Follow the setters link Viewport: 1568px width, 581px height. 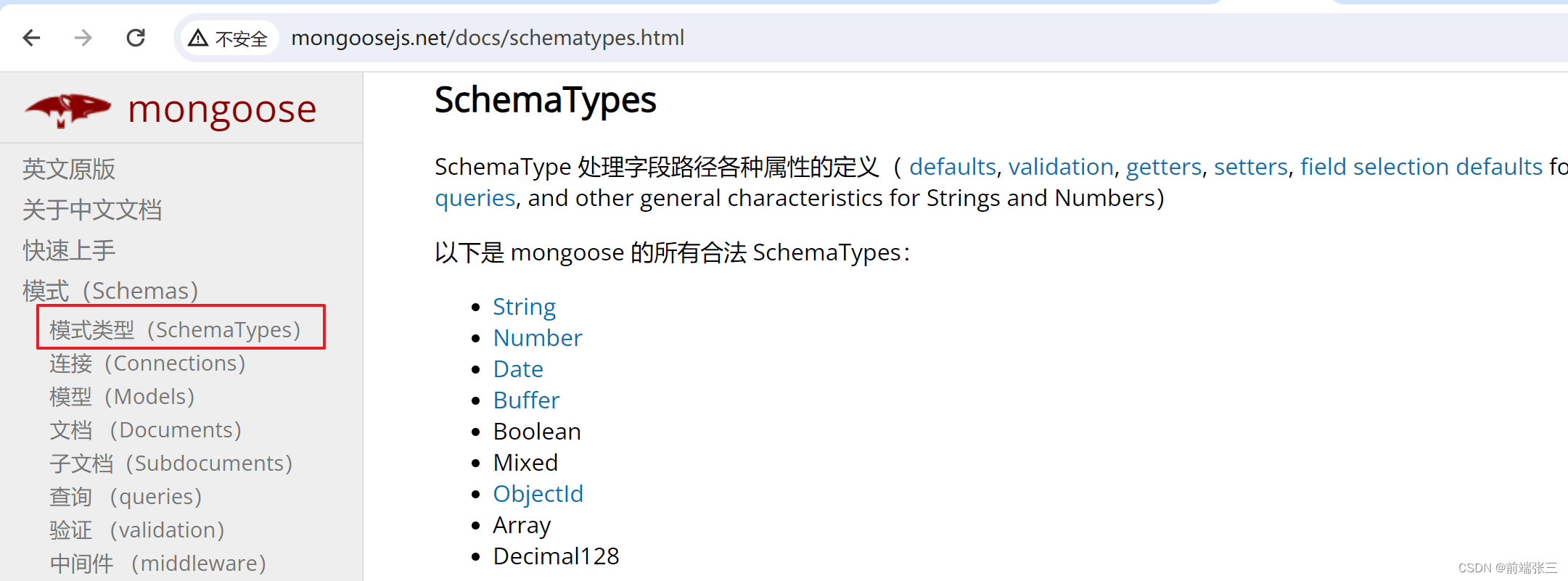point(1251,167)
